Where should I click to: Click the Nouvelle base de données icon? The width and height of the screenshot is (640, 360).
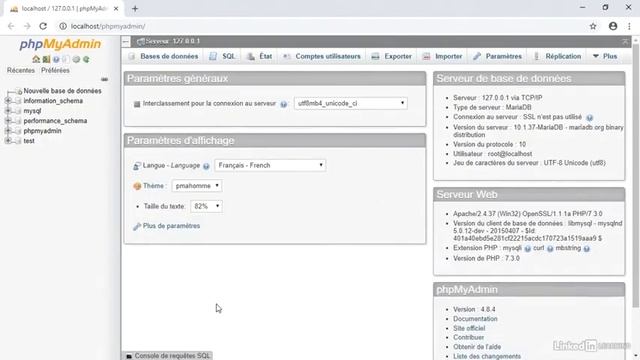pos(18,91)
